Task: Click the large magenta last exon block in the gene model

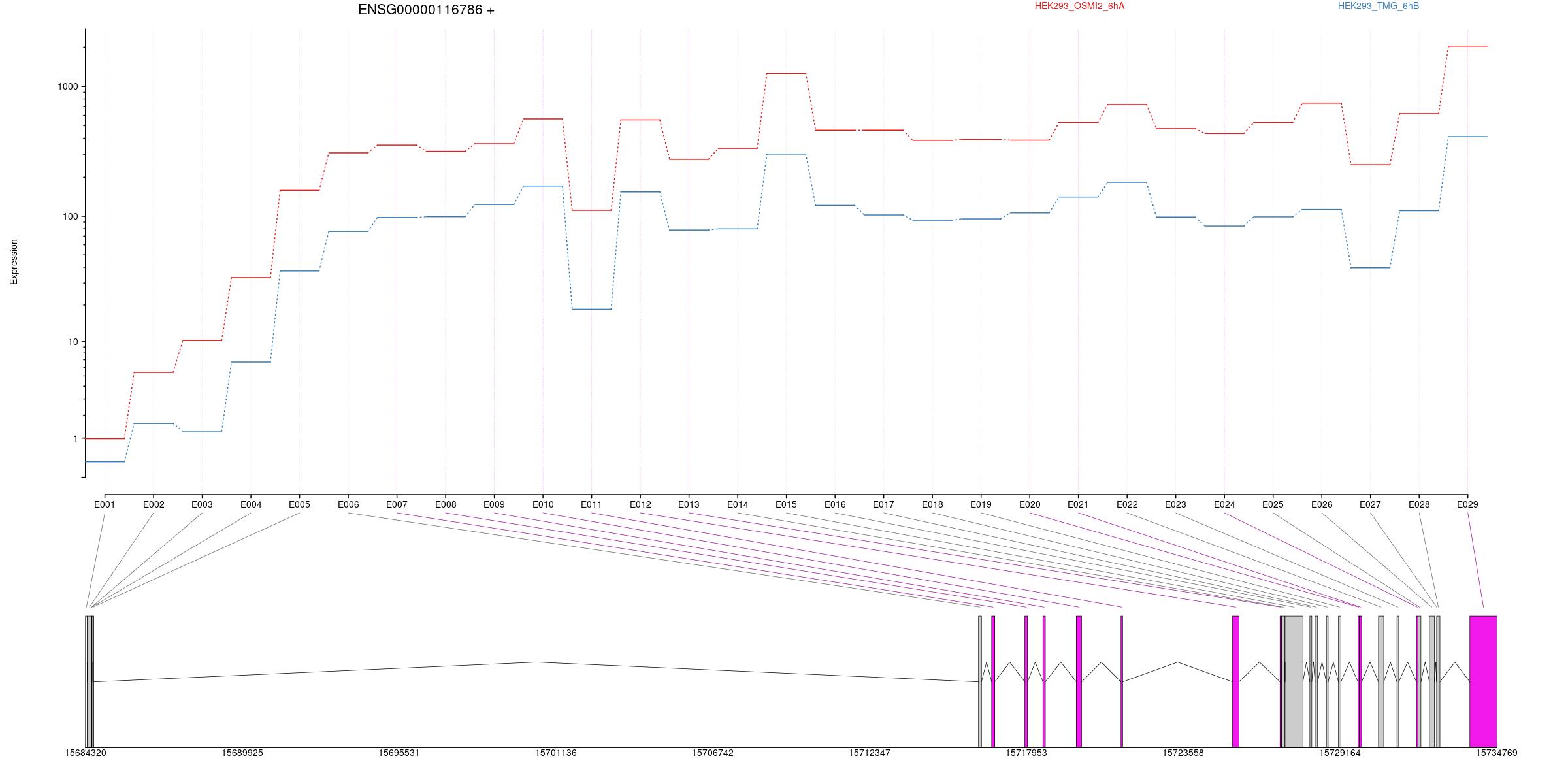Action: click(x=1483, y=681)
